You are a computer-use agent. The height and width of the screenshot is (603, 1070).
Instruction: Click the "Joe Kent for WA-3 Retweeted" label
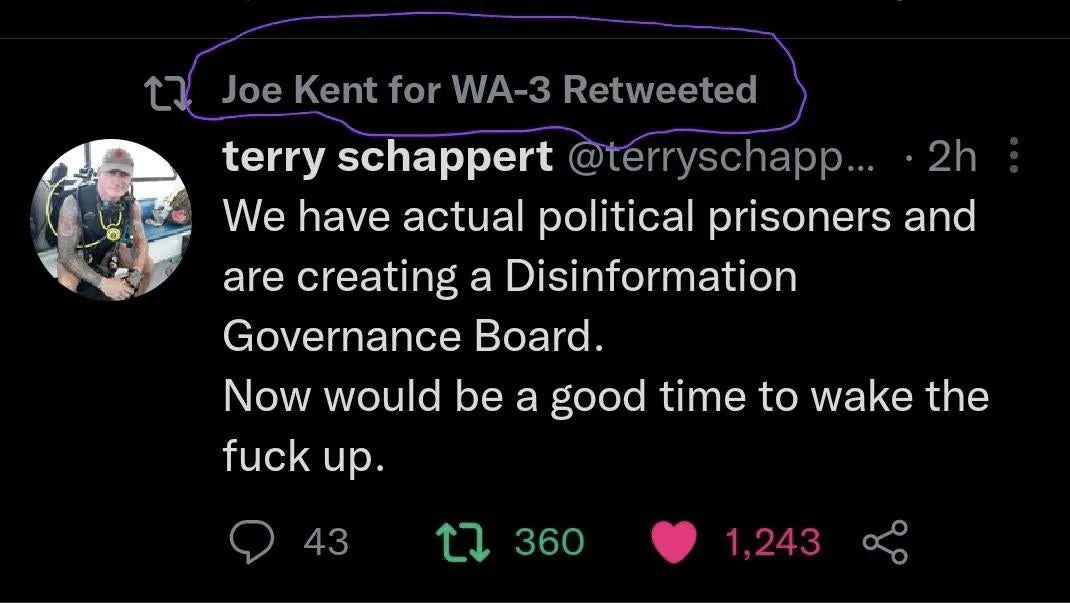coord(489,90)
